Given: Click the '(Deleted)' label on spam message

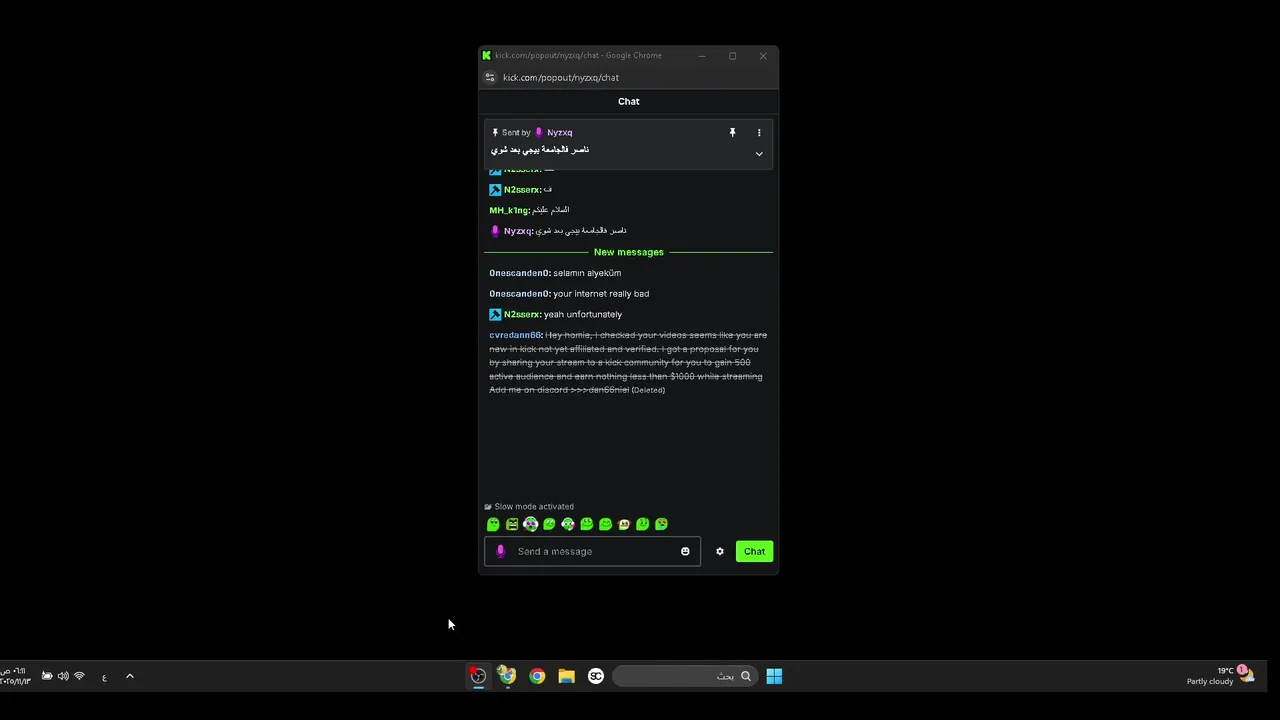Looking at the screenshot, I should point(648,390).
